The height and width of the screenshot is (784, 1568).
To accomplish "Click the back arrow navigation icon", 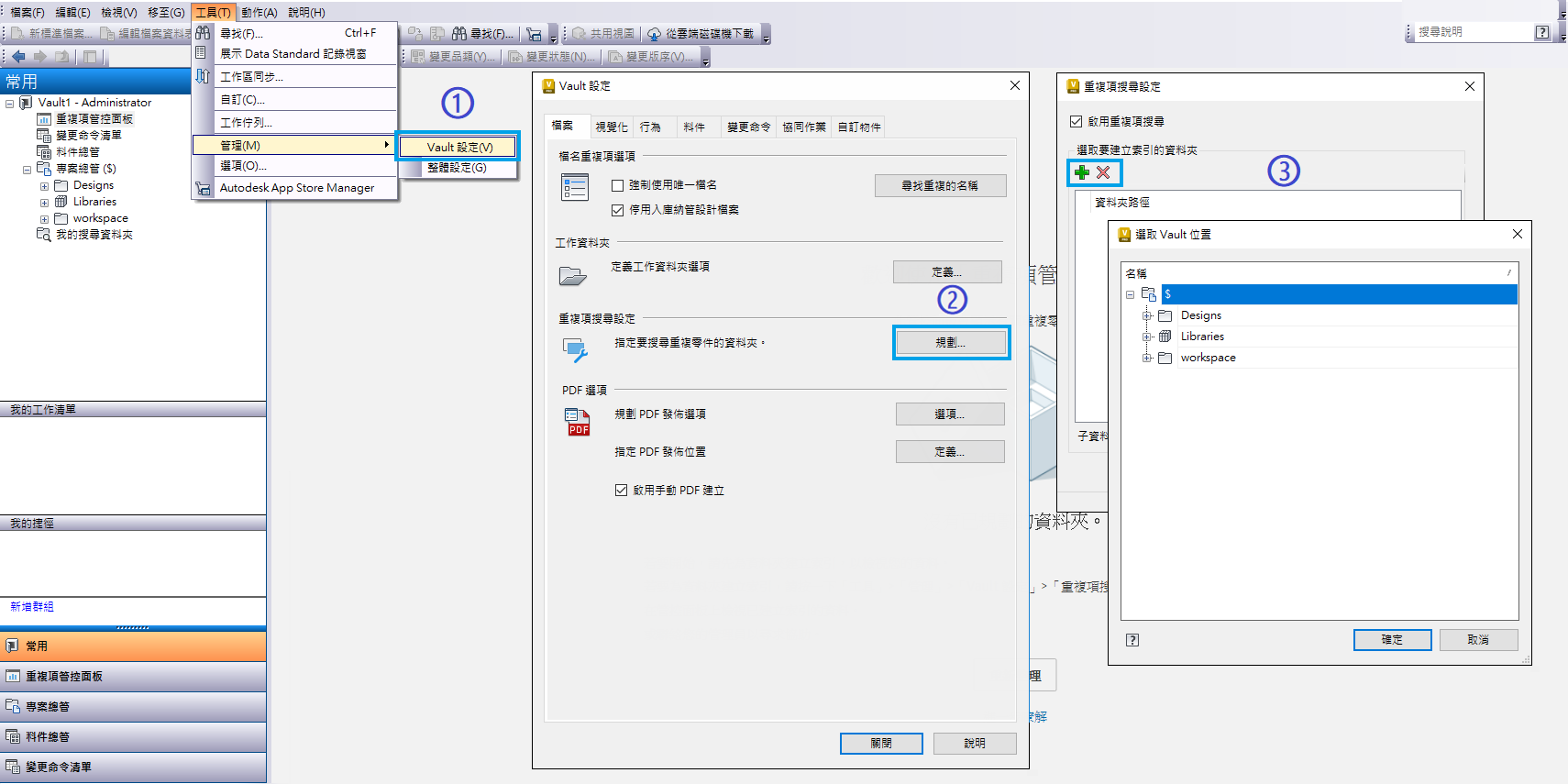I will pos(18,57).
